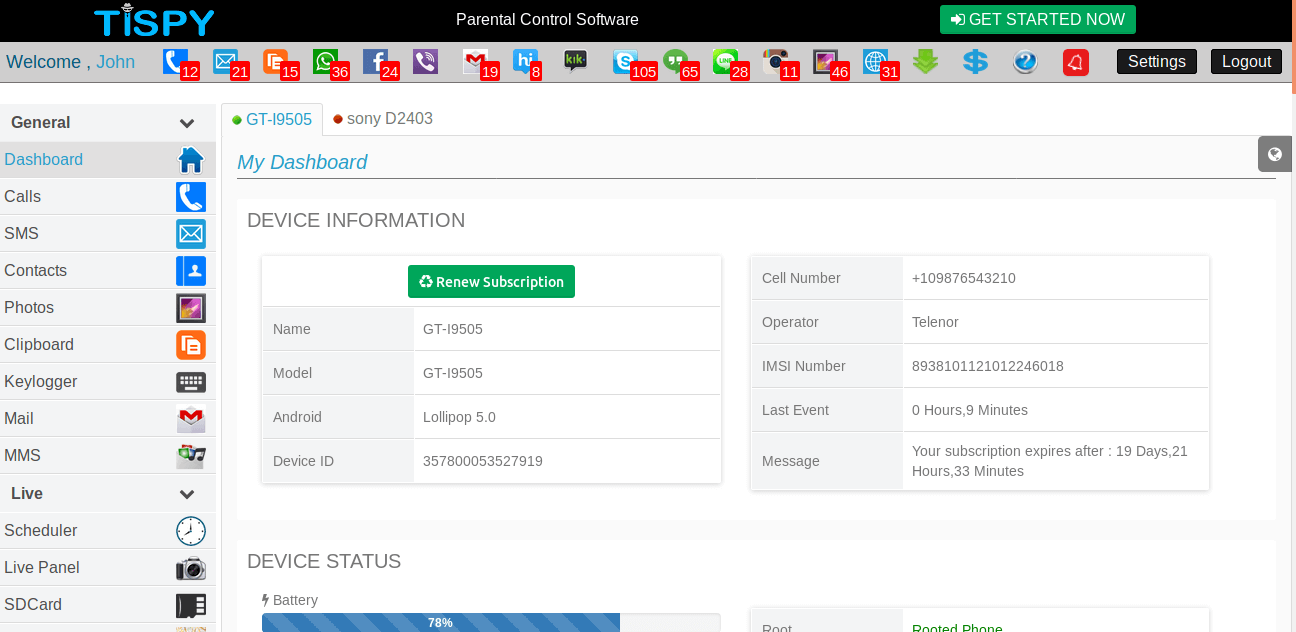
Task: Open the Settings button
Action: 1157,62
